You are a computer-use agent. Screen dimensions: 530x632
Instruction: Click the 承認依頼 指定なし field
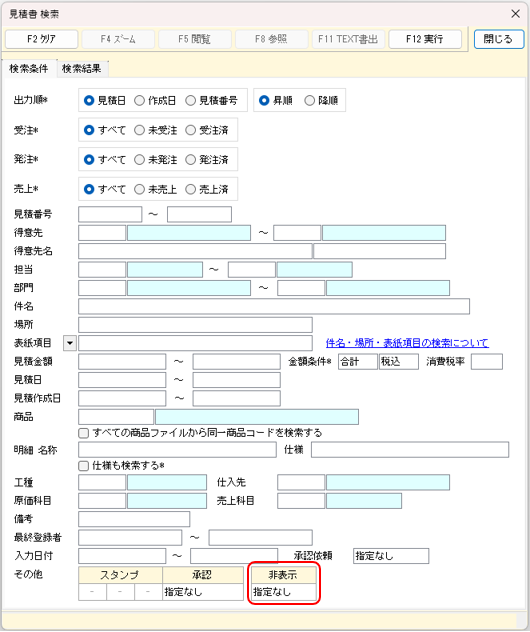click(391, 556)
